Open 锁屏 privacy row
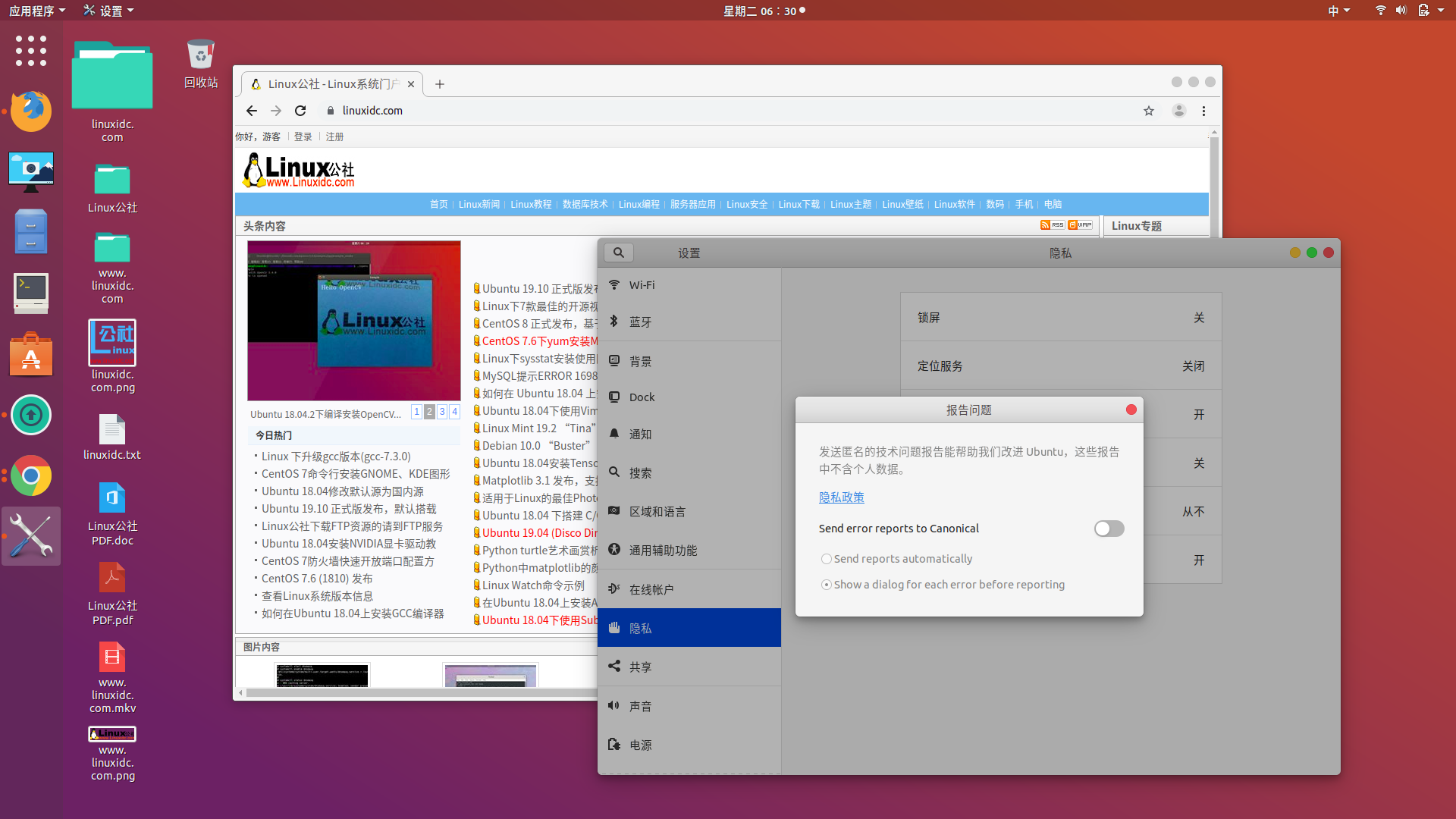This screenshot has width=1456, height=819. click(1061, 317)
